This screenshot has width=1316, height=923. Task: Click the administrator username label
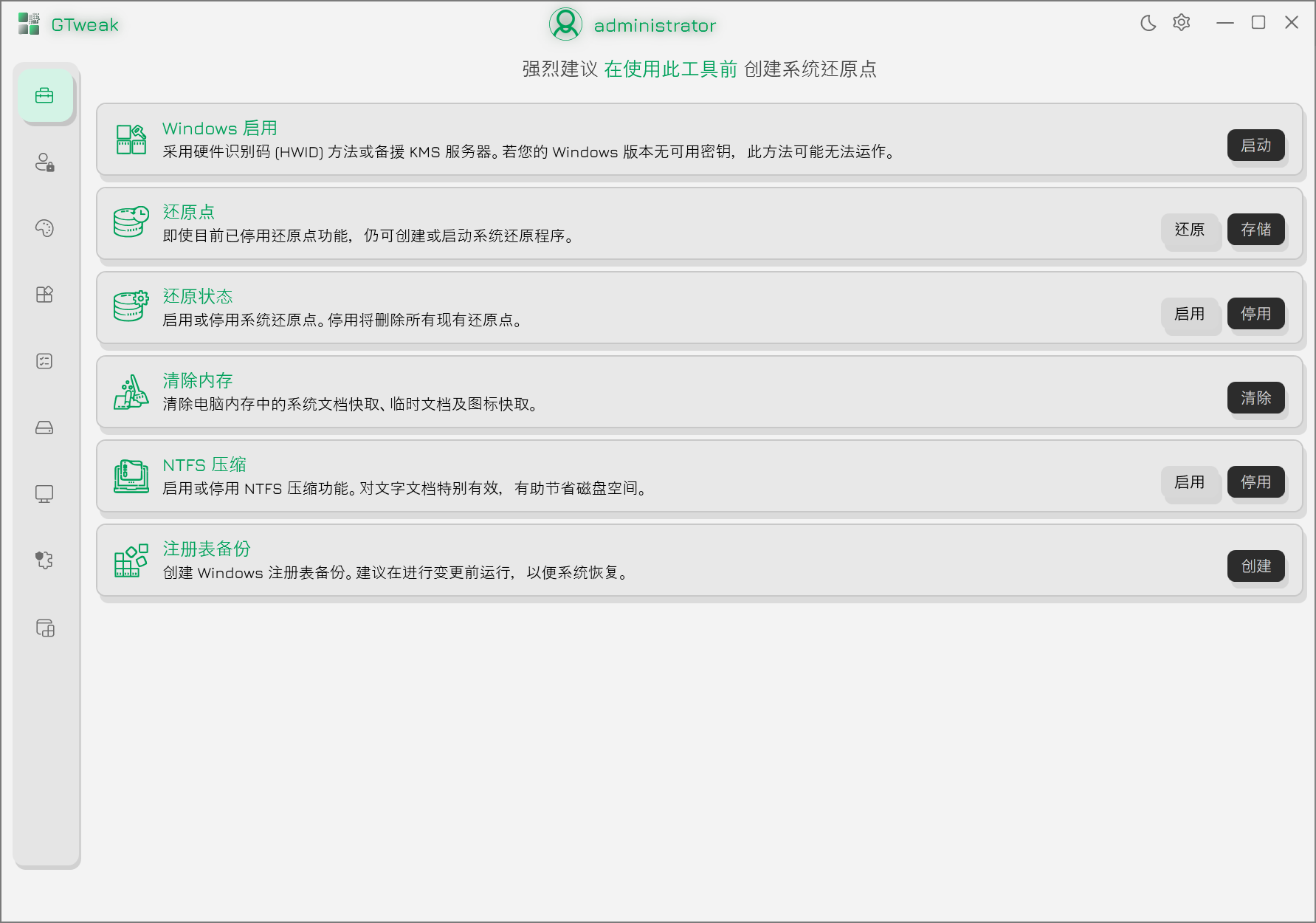(x=655, y=26)
